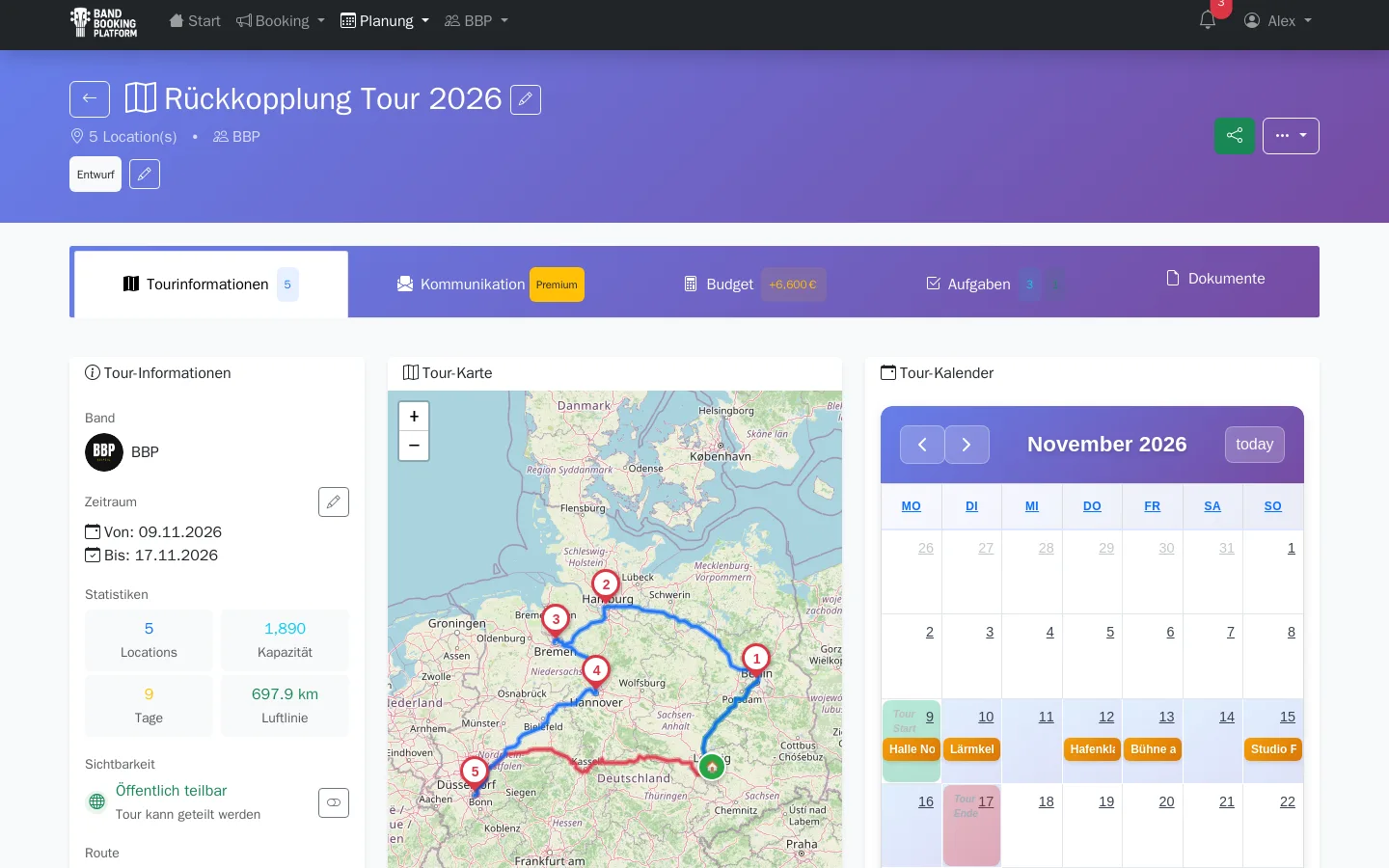Image resolution: width=1389 pixels, height=868 pixels.
Task: Click map marker number 4 near Hannover
Action: (x=596, y=671)
